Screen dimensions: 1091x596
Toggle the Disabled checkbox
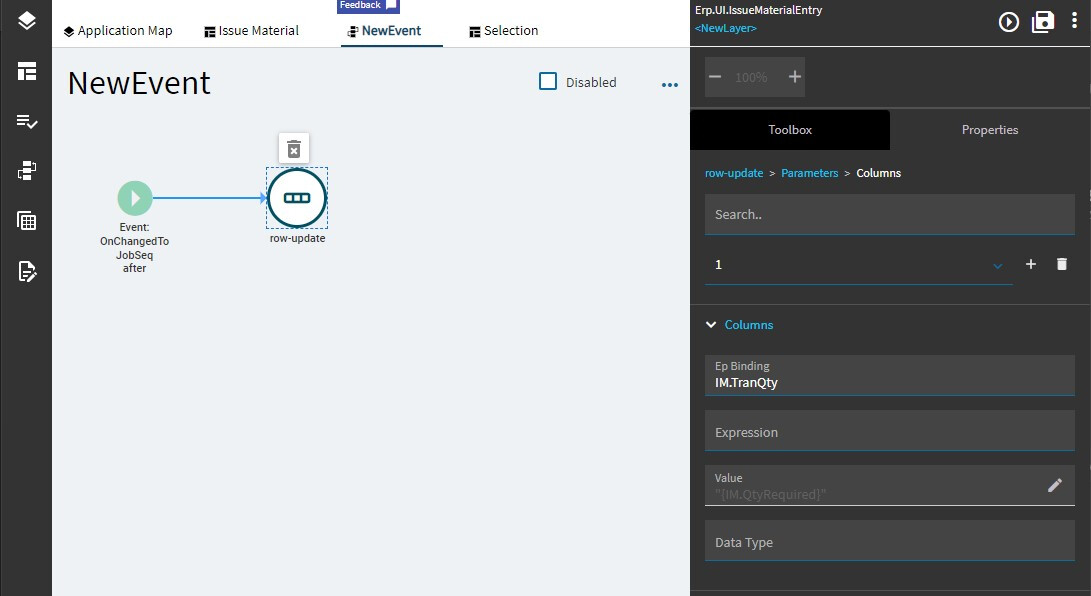pyautogui.click(x=548, y=82)
